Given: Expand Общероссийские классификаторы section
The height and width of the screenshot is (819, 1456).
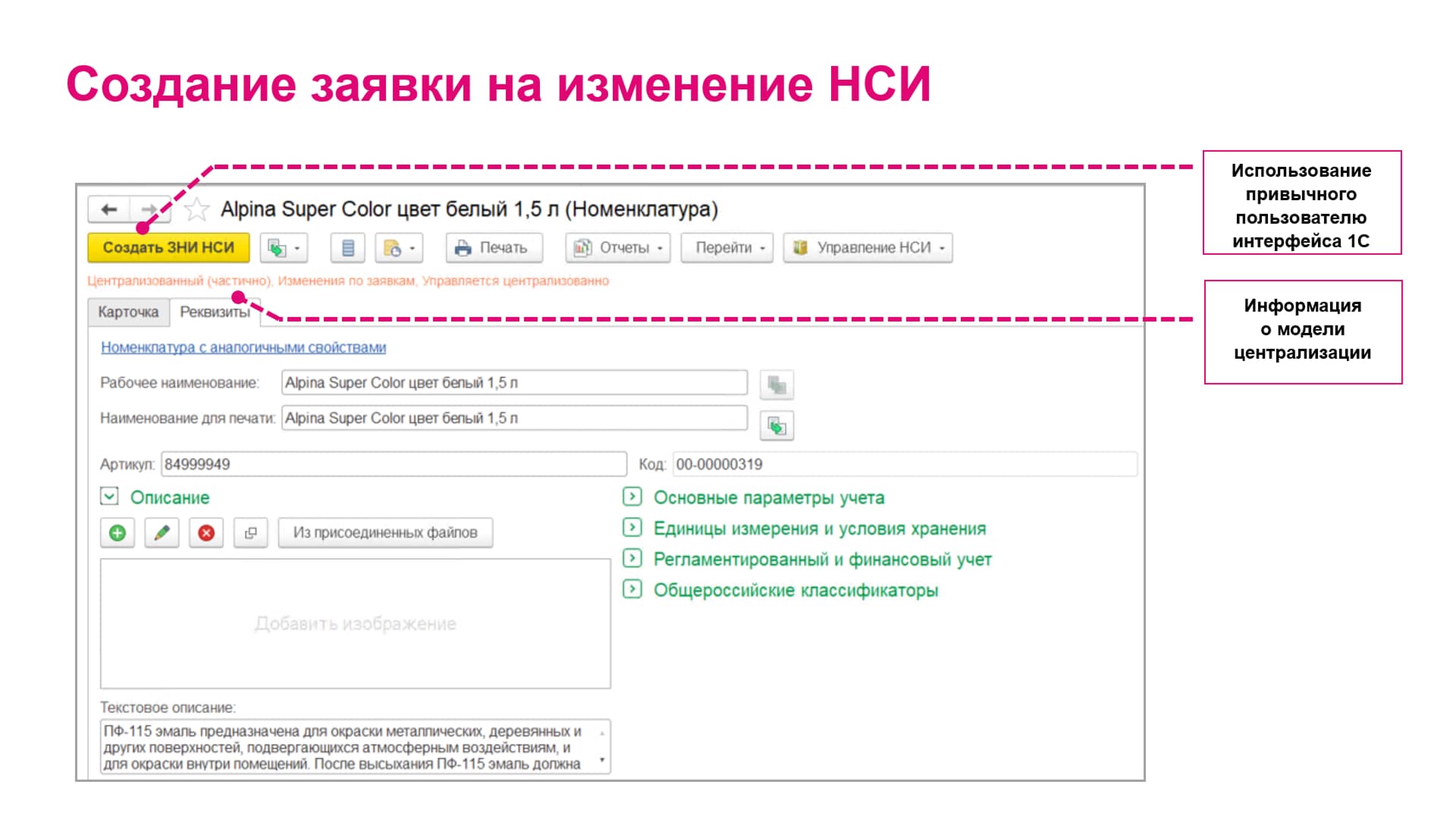Looking at the screenshot, I should tap(632, 589).
